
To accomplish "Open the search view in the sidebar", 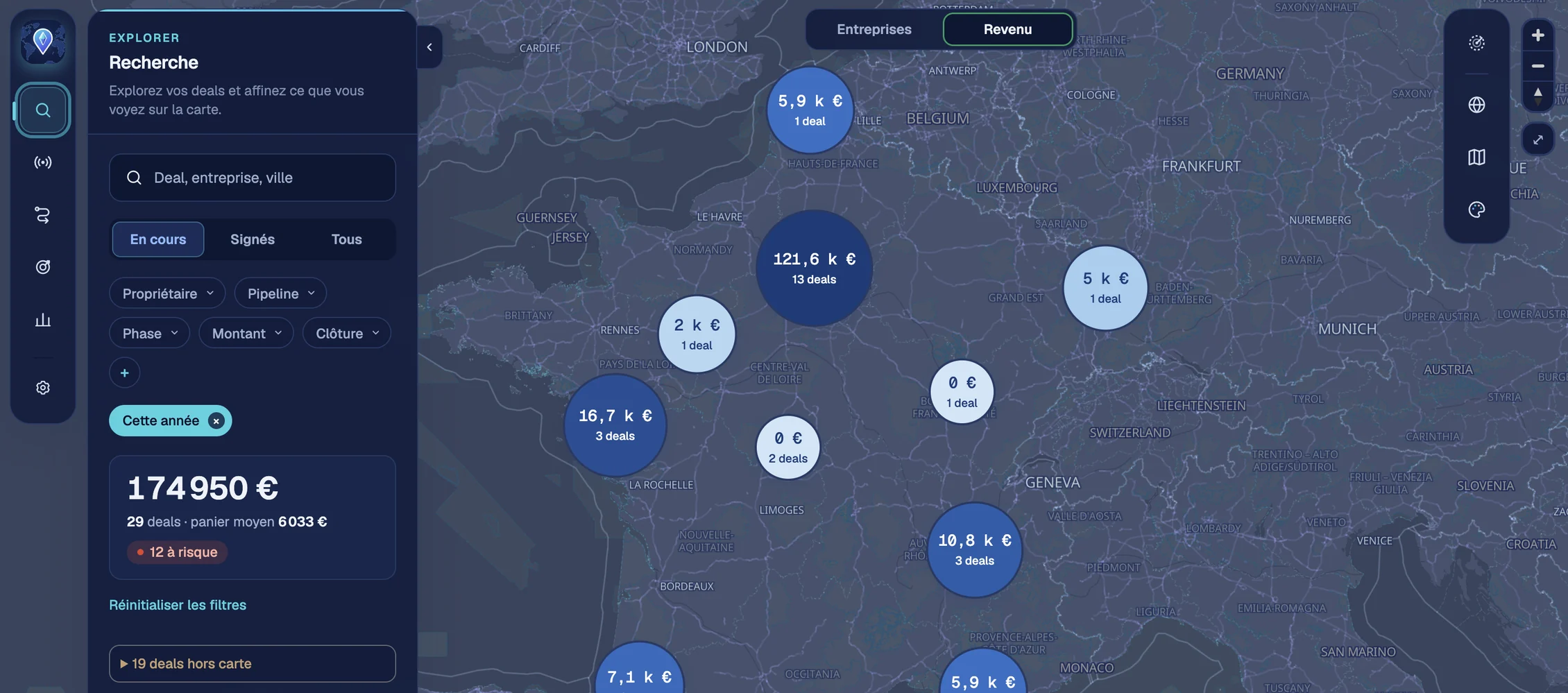I will (43, 110).
